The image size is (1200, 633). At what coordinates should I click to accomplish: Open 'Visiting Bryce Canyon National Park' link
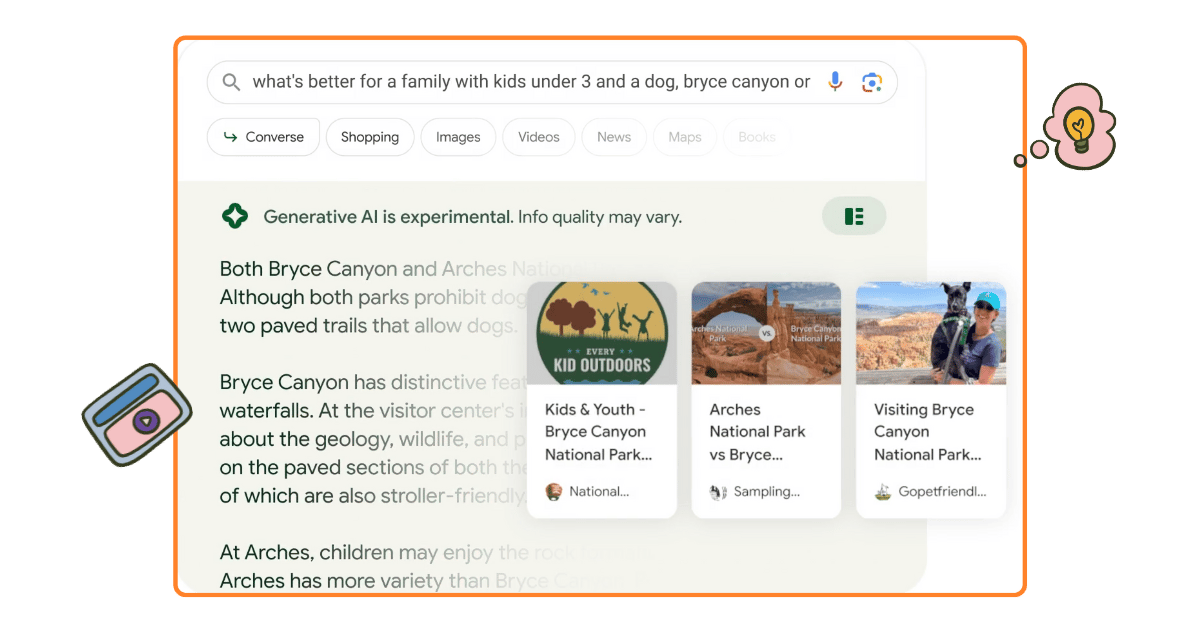[x=928, y=432]
